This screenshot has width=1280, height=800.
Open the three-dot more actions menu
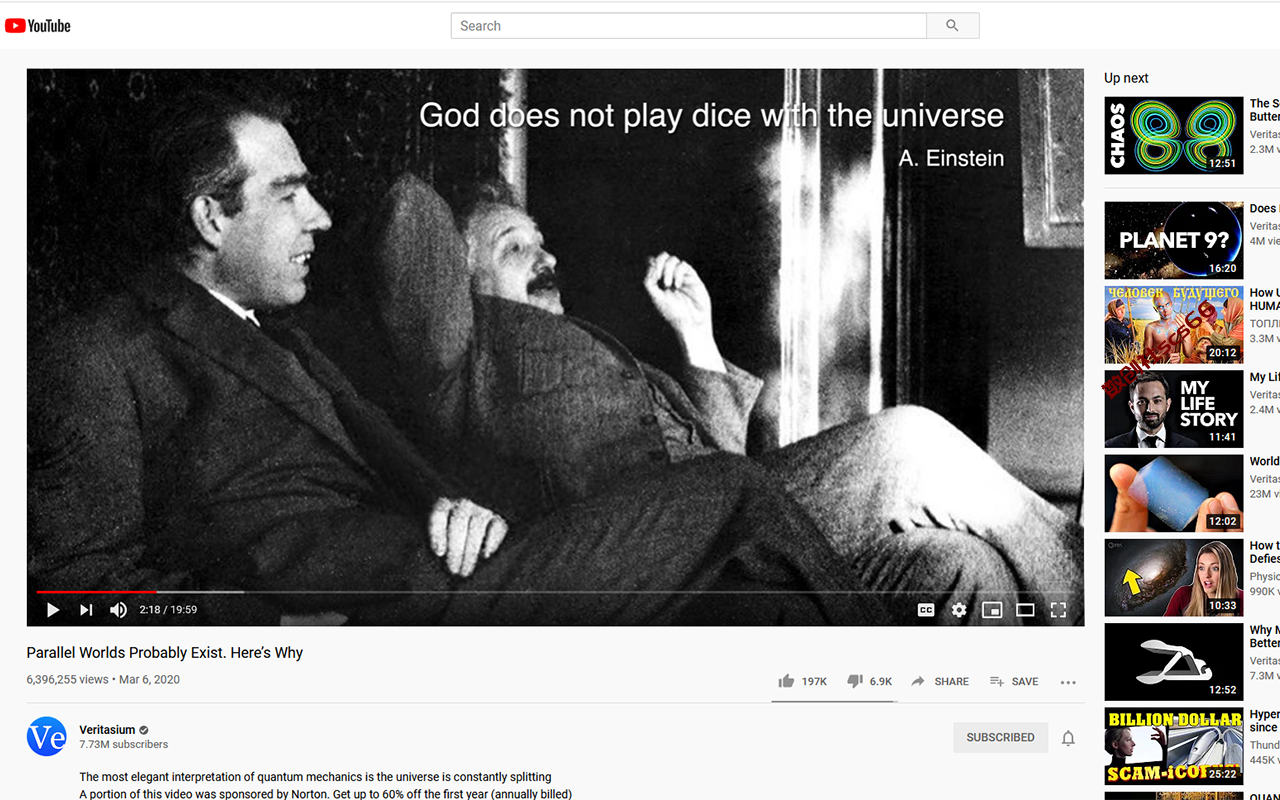1068,682
